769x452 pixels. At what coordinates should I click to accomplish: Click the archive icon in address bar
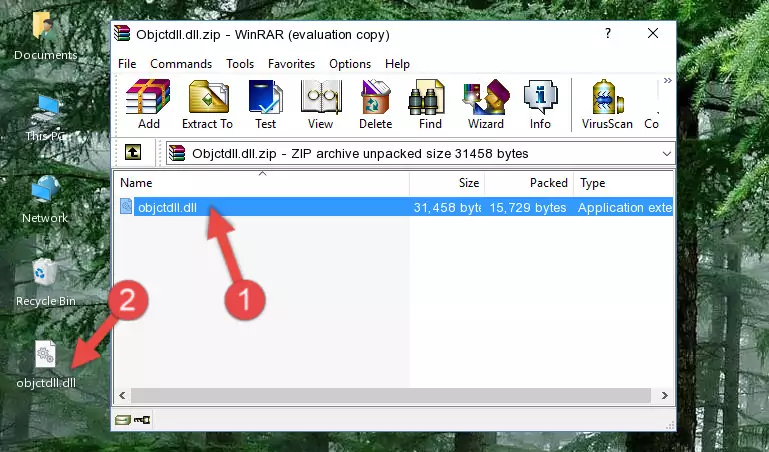coord(177,153)
